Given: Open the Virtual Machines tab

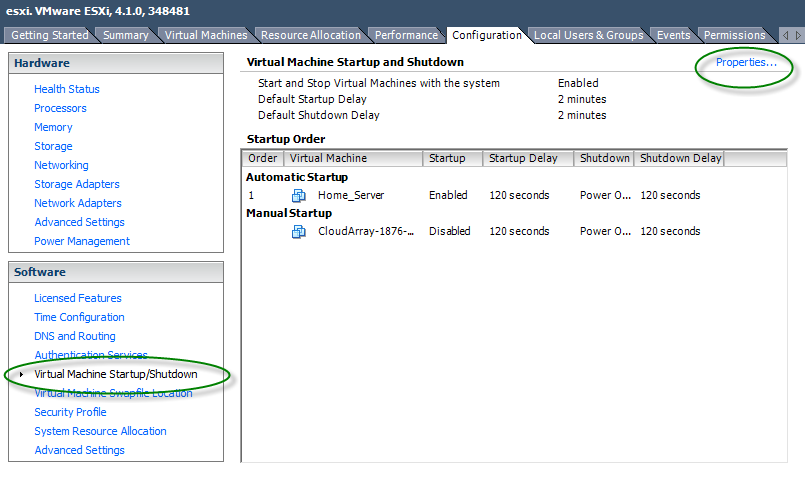Looking at the screenshot, I should 205,35.
